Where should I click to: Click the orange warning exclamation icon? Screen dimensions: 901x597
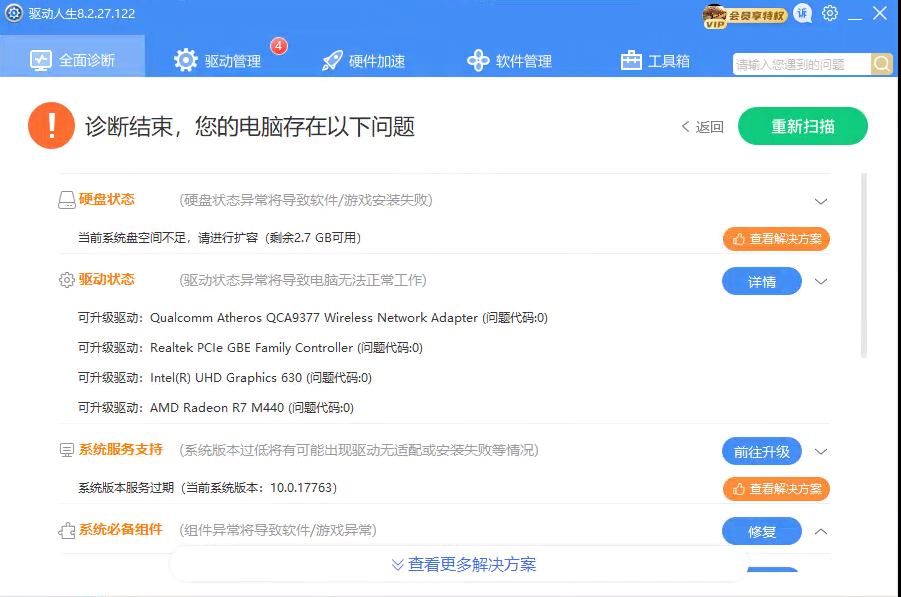tap(51, 125)
